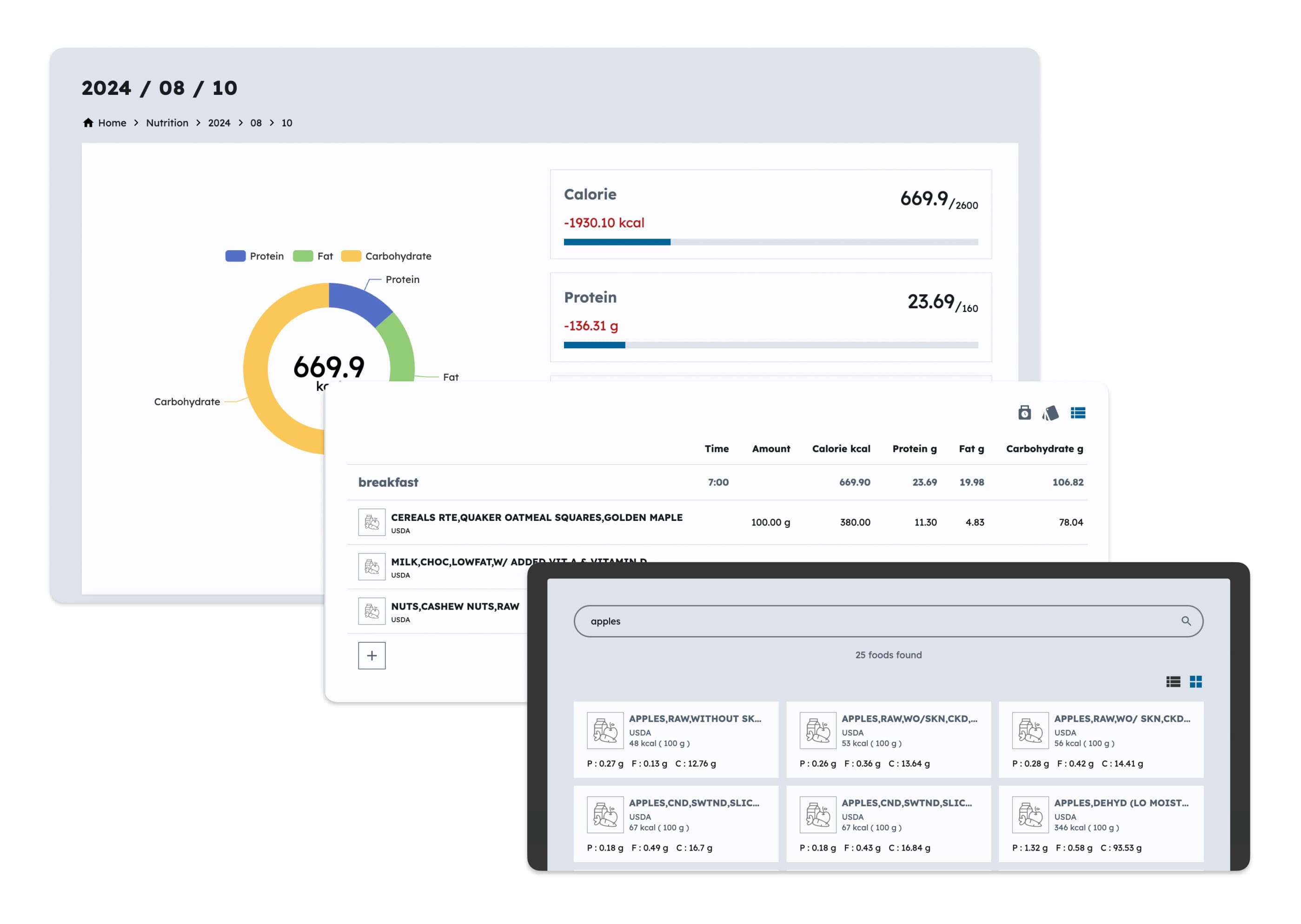Click the -1930.10 kcal remaining value
1301x924 pixels.
[x=604, y=222]
